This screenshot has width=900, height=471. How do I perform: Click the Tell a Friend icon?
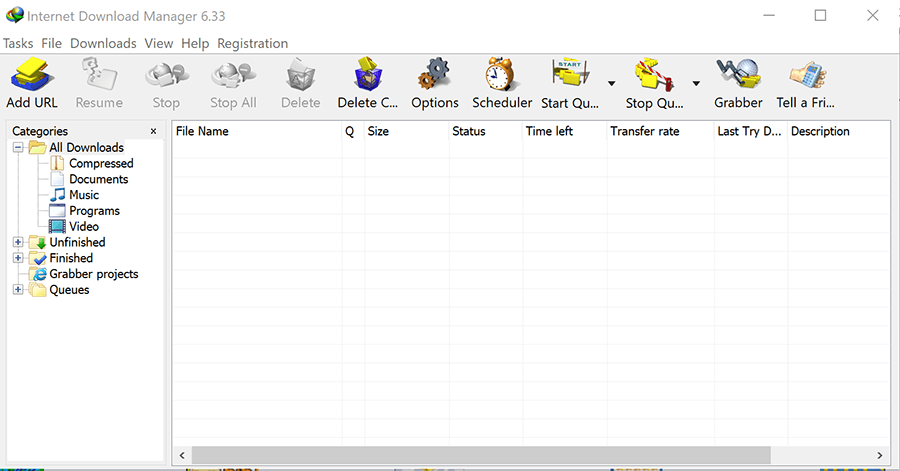click(x=807, y=75)
